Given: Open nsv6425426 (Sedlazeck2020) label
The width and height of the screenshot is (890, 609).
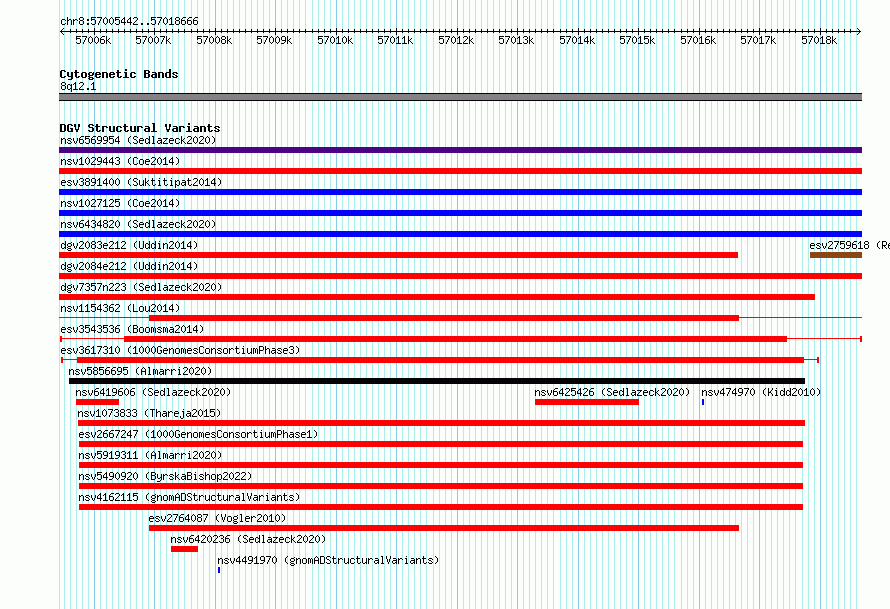Looking at the screenshot, I should pos(612,392).
